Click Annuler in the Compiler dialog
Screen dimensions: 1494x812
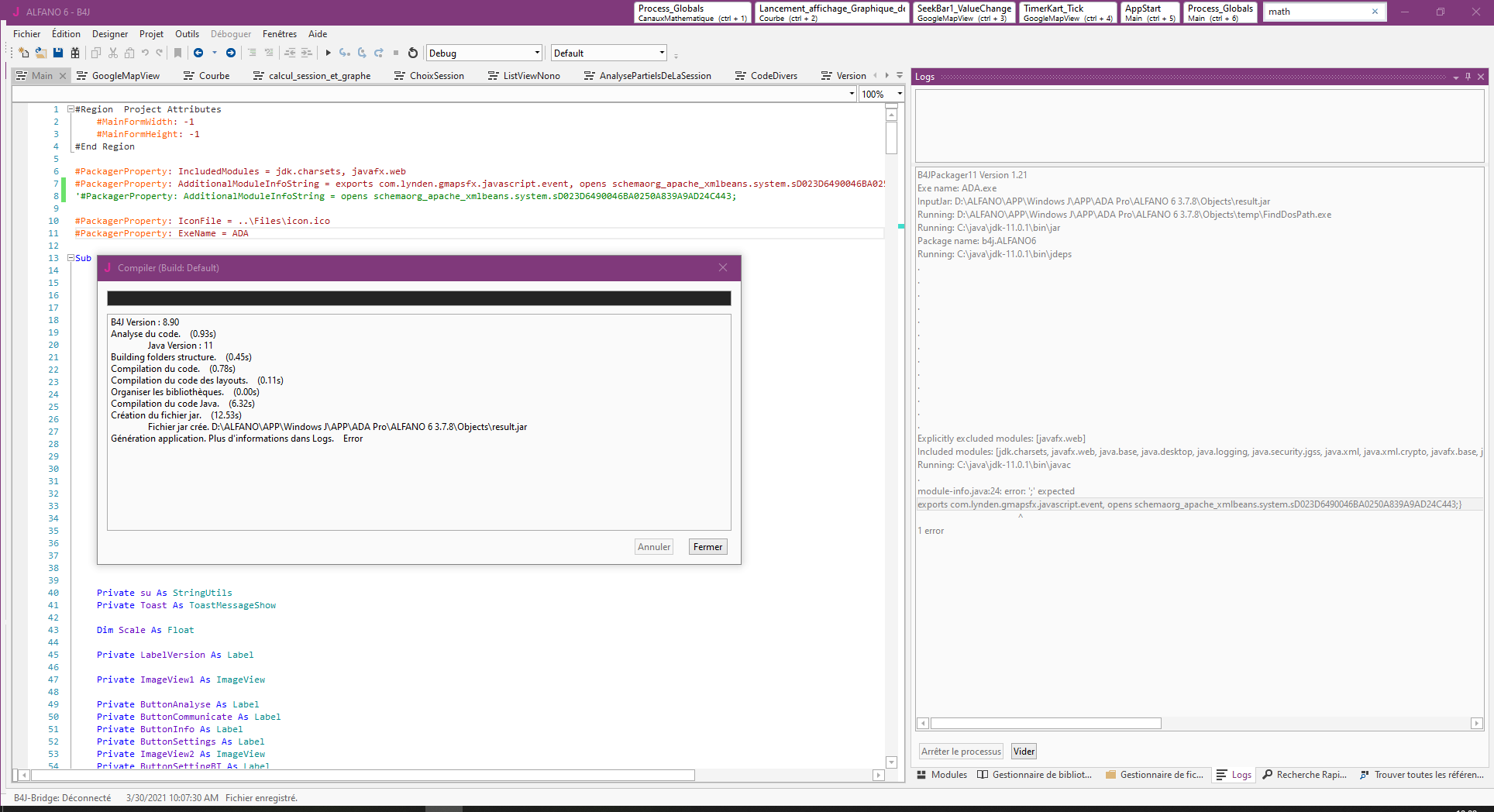click(654, 547)
